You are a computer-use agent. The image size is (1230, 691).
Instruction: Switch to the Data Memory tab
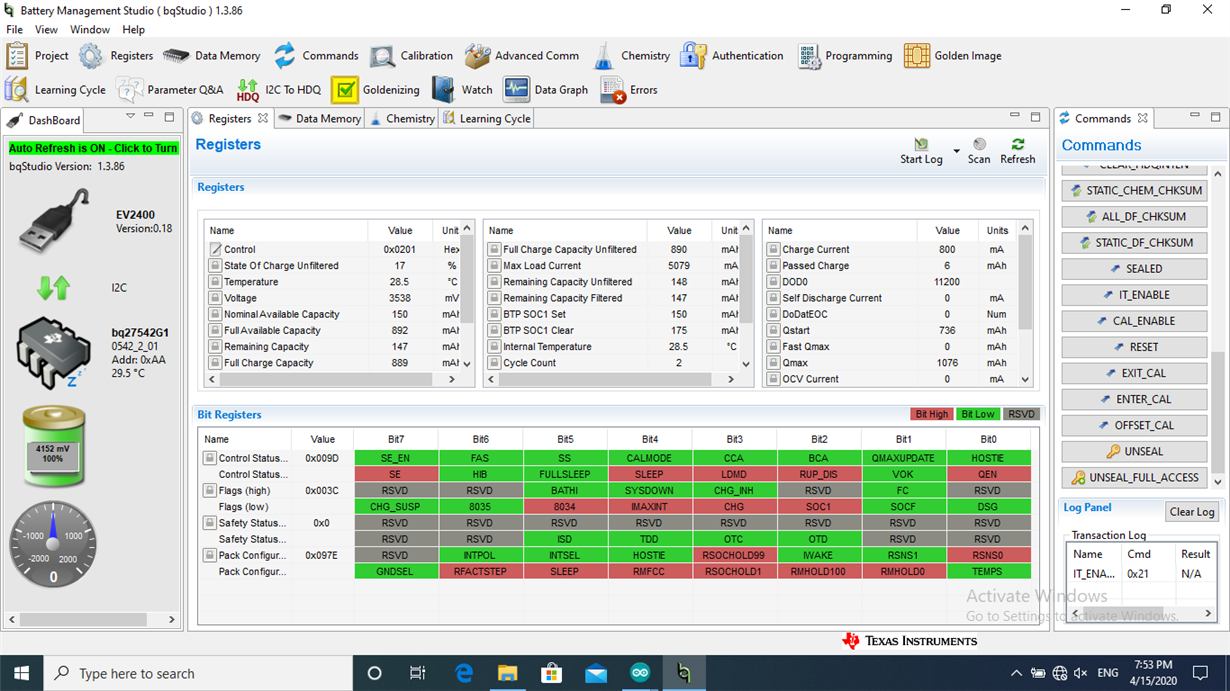pyautogui.click(x=319, y=118)
